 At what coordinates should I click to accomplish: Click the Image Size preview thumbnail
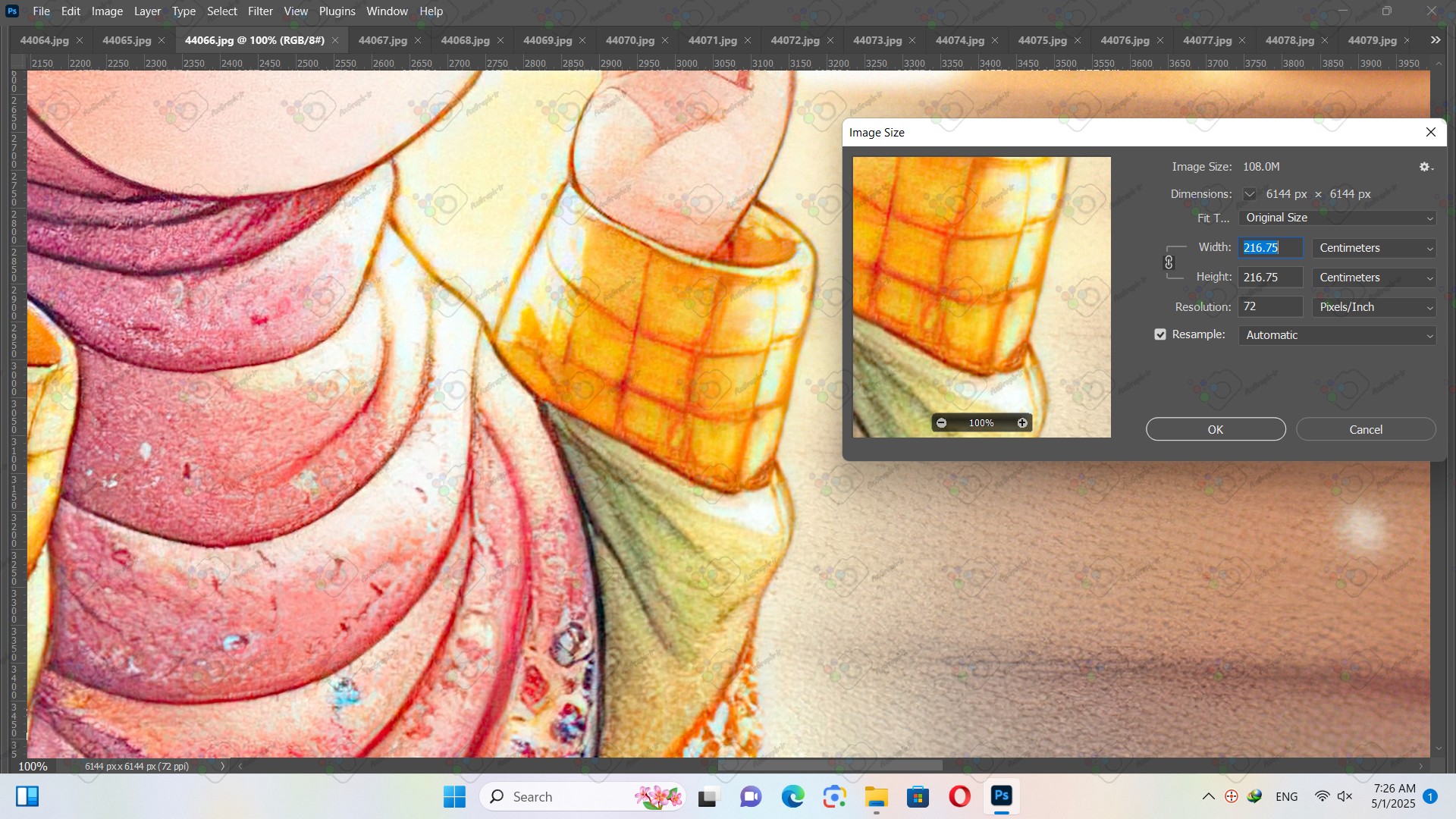[981, 297]
